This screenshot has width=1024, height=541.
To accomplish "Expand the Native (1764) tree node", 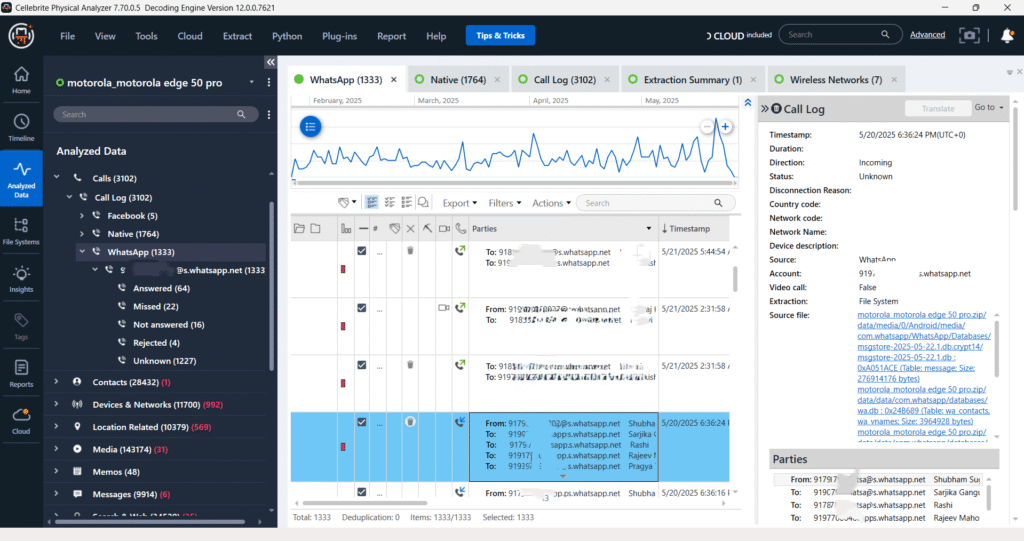I will 82,234.
